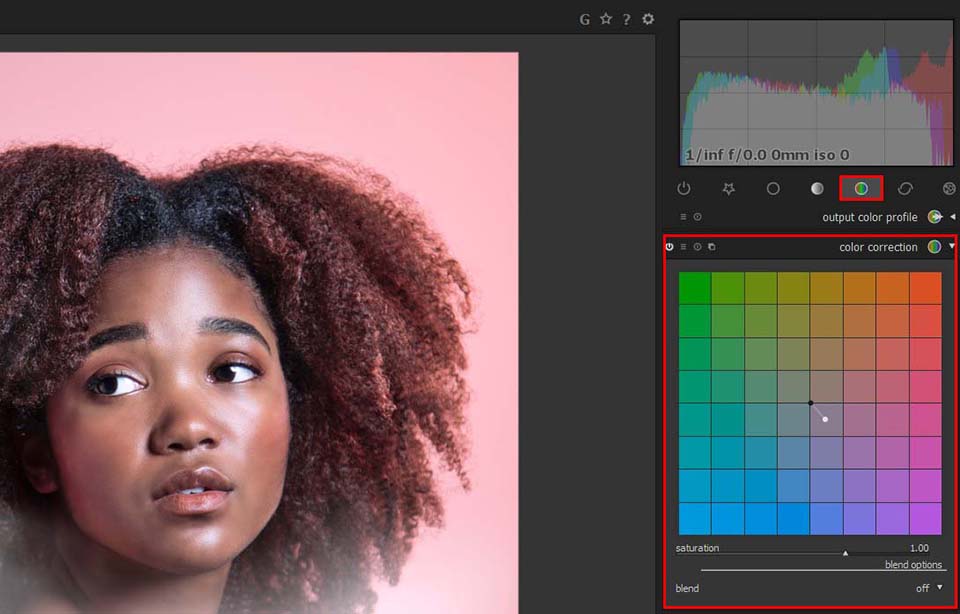Click the center node on the color grid

tap(810, 402)
